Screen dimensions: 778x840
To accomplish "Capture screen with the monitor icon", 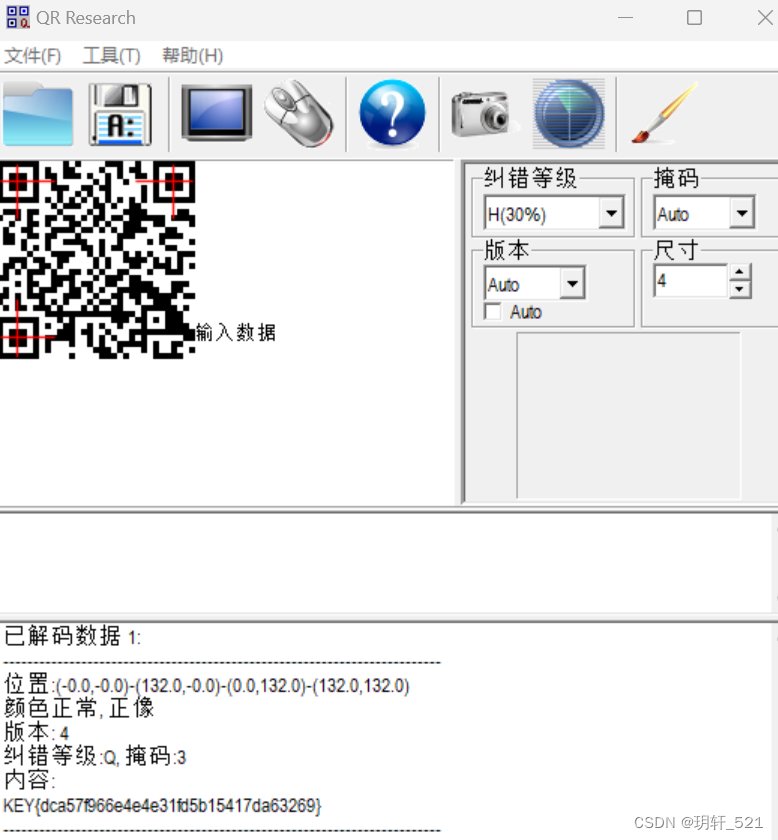I will 216,113.
